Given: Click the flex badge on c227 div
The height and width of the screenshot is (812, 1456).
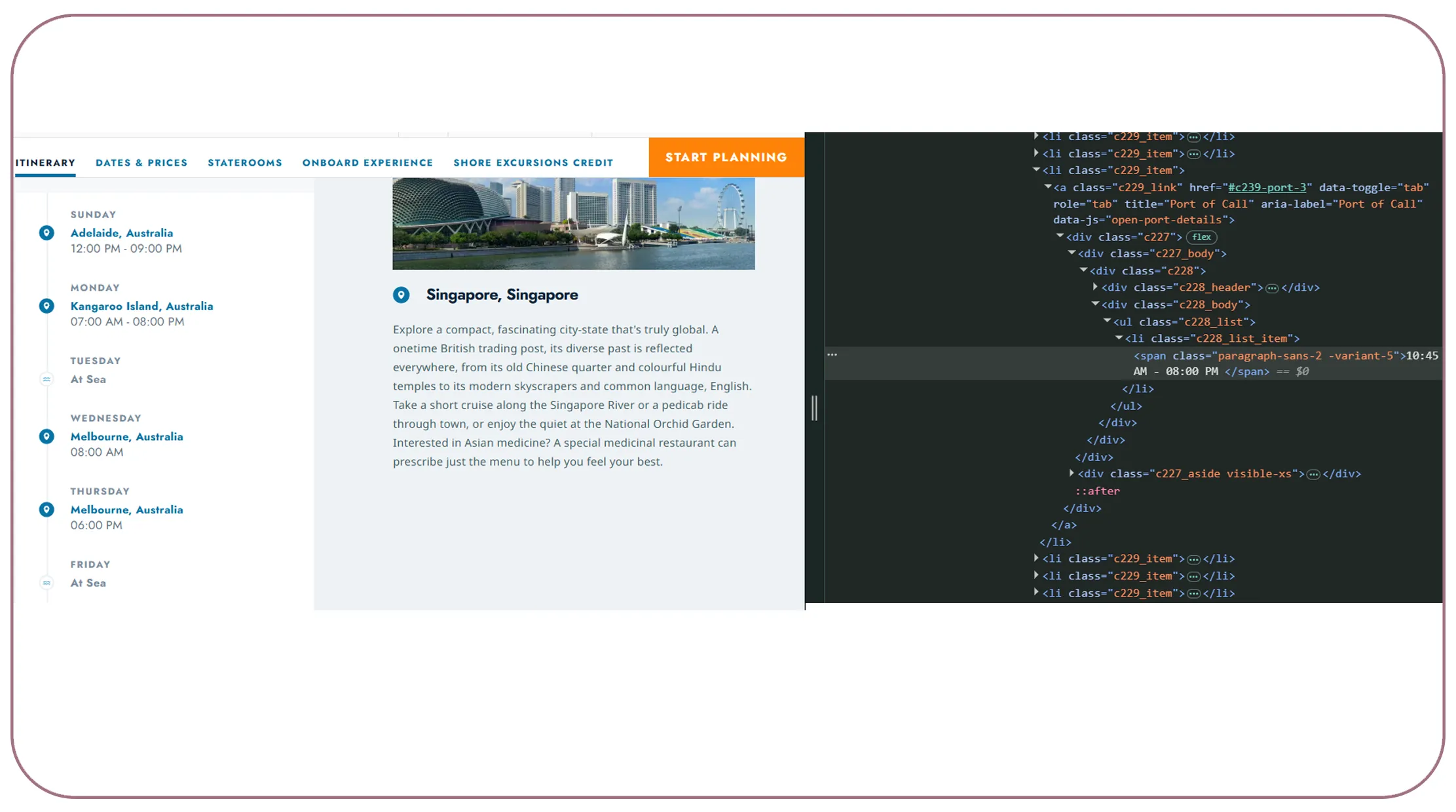Looking at the screenshot, I should pyautogui.click(x=1201, y=237).
